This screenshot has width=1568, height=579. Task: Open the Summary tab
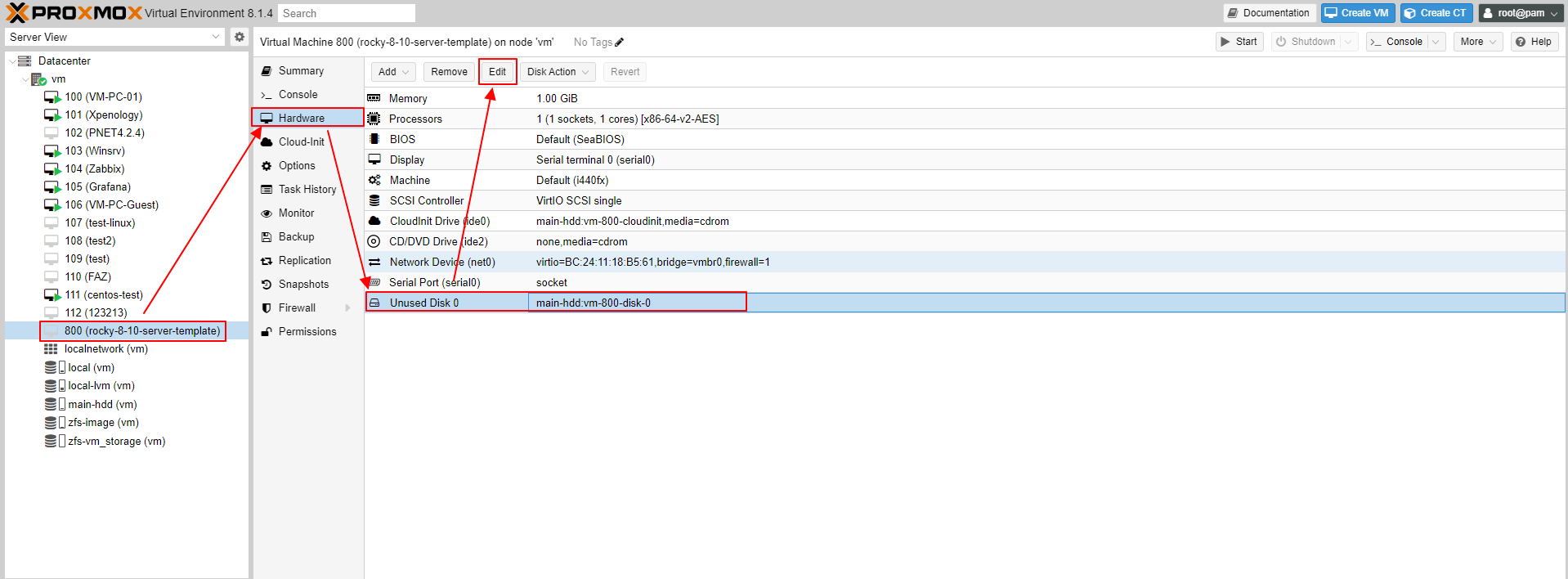[308, 71]
